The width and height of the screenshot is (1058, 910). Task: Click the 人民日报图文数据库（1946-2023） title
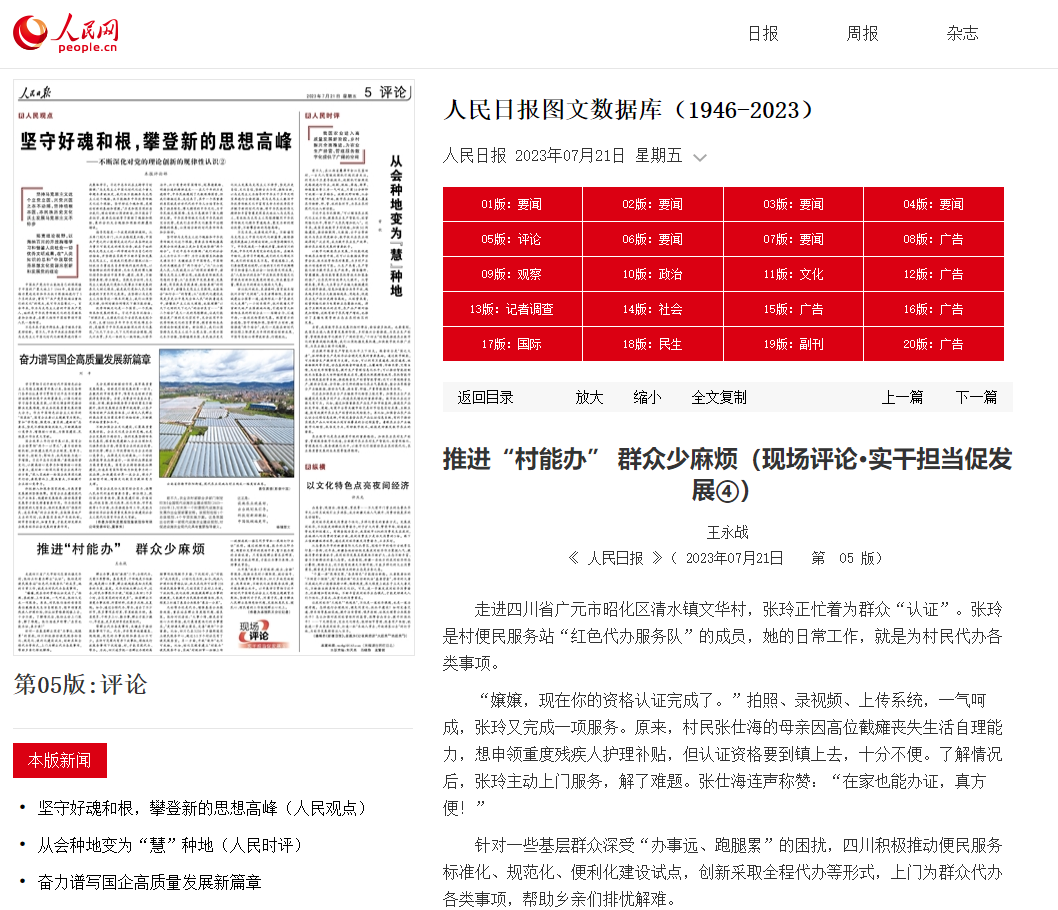tap(628, 110)
